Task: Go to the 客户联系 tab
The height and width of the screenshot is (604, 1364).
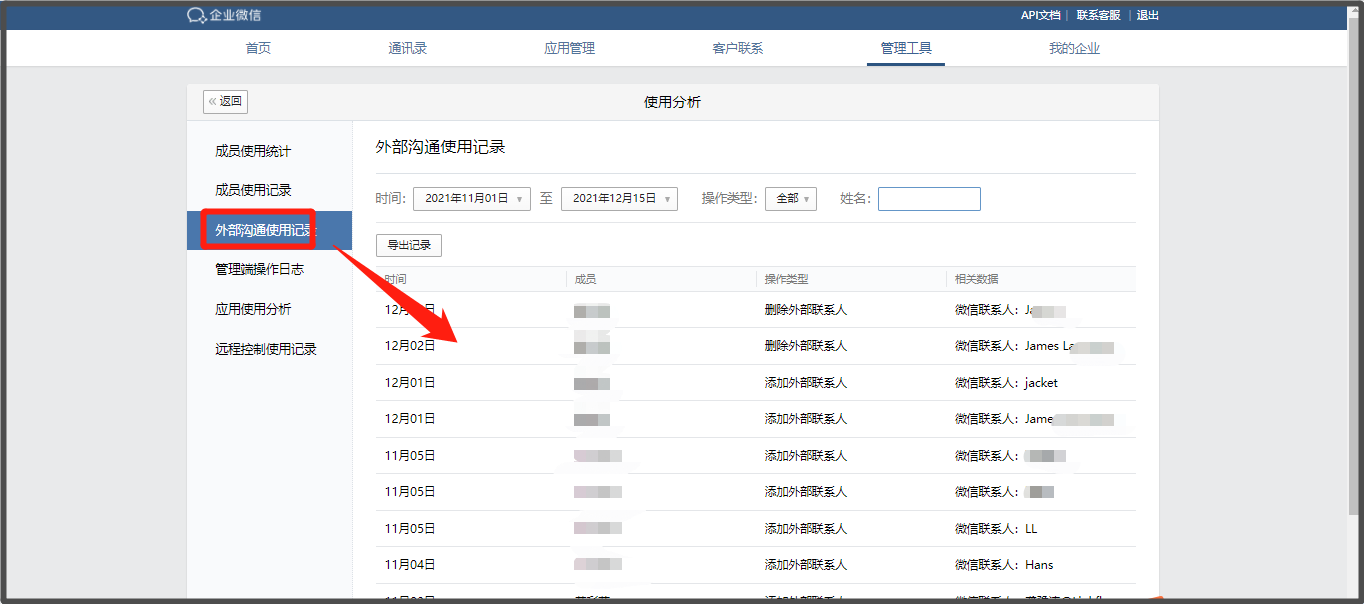Action: click(x=737, y=48)
